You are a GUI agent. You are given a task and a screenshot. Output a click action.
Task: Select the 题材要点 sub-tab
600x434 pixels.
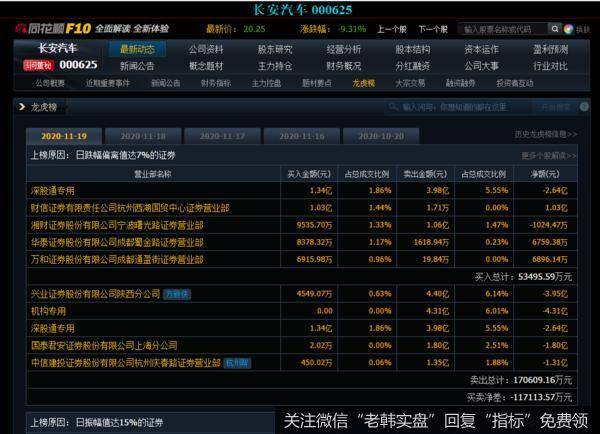point(317,83)
